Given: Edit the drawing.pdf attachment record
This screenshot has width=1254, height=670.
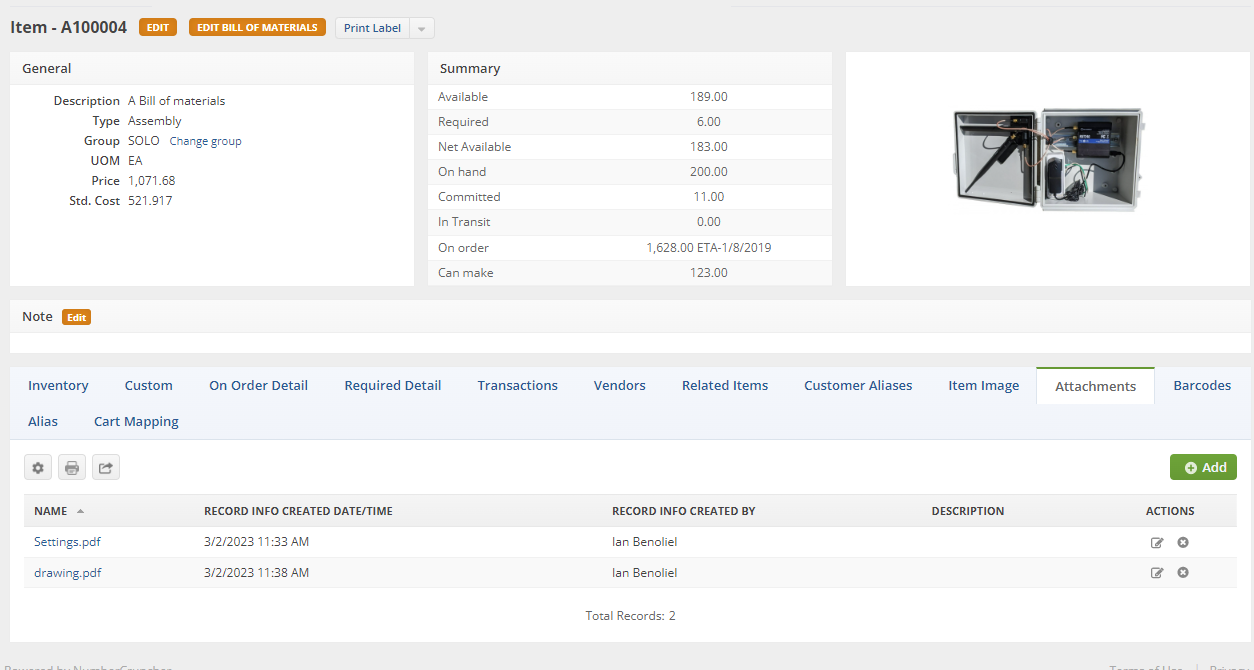Looking at the screenshot, I should coord(1157,573).
